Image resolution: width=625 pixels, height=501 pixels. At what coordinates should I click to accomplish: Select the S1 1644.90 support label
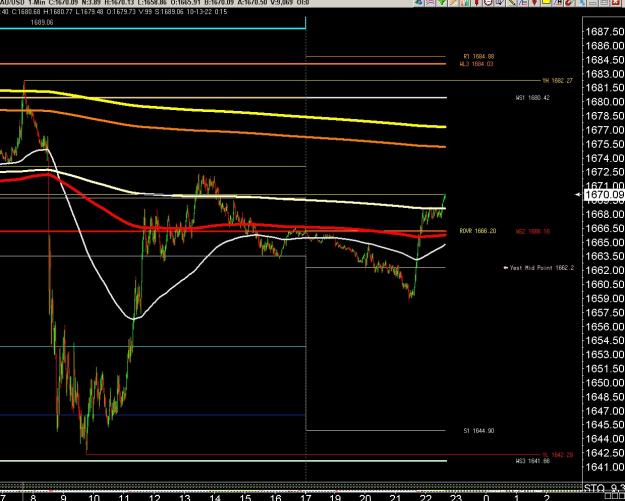tap(479, 431)
